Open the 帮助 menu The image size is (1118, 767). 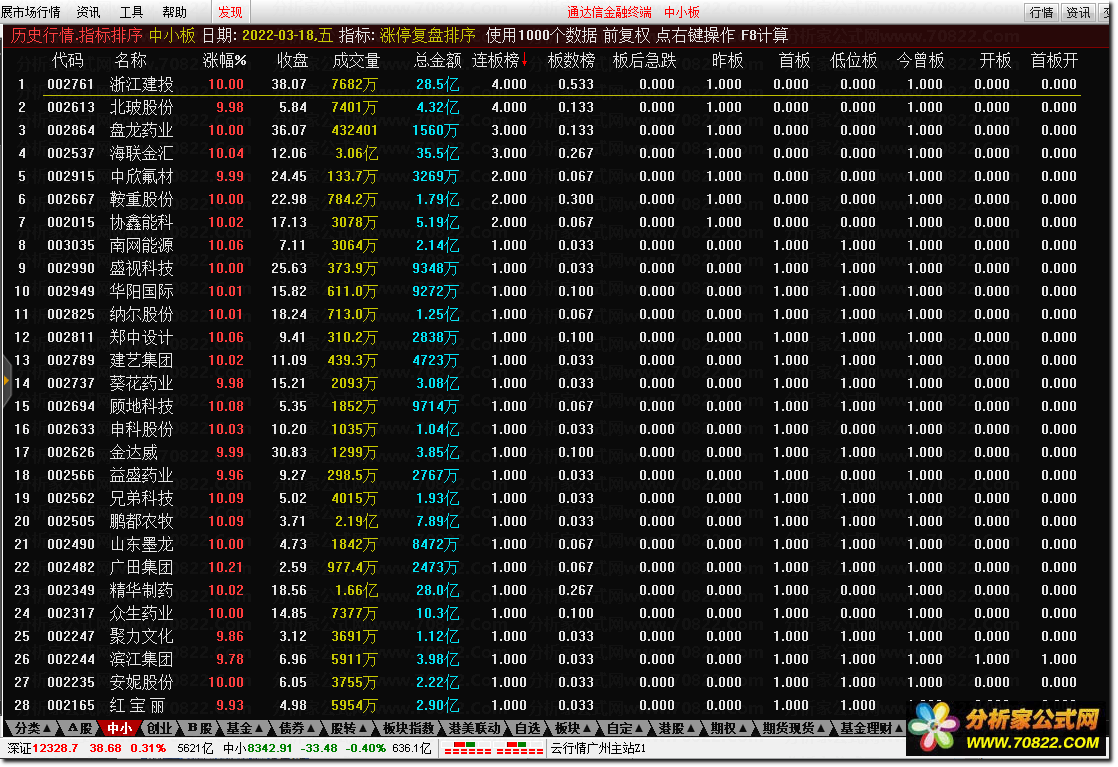(174, 12)
